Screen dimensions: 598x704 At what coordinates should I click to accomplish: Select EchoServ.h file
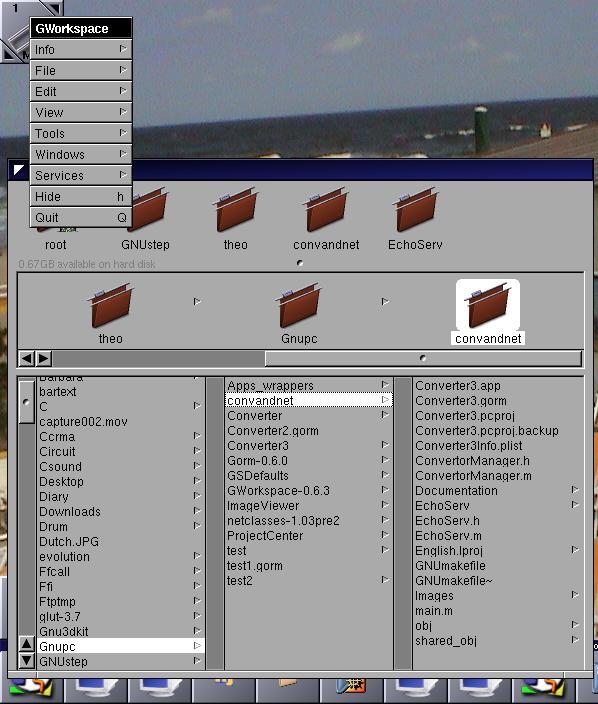pyautogui.click(x=498, y=521)
